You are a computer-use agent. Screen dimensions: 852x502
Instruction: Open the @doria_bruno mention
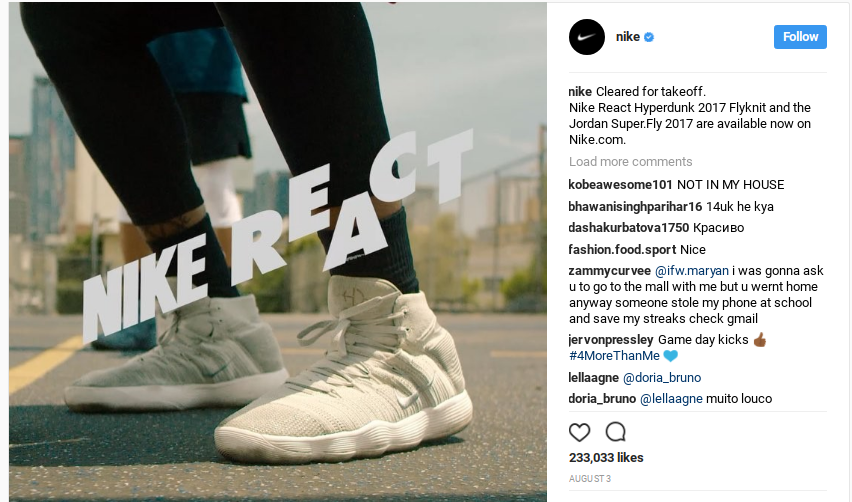tap(662, 378)
